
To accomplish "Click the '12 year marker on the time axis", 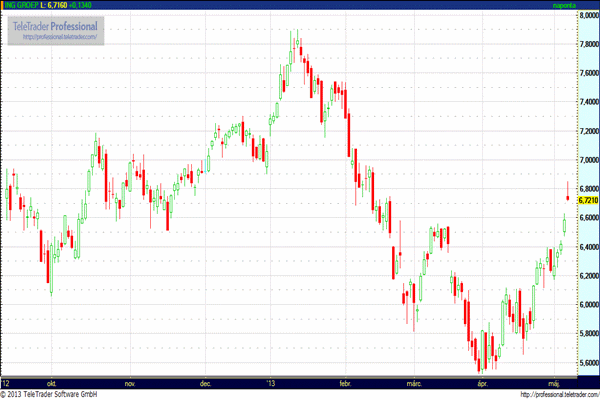I will 7,382.
